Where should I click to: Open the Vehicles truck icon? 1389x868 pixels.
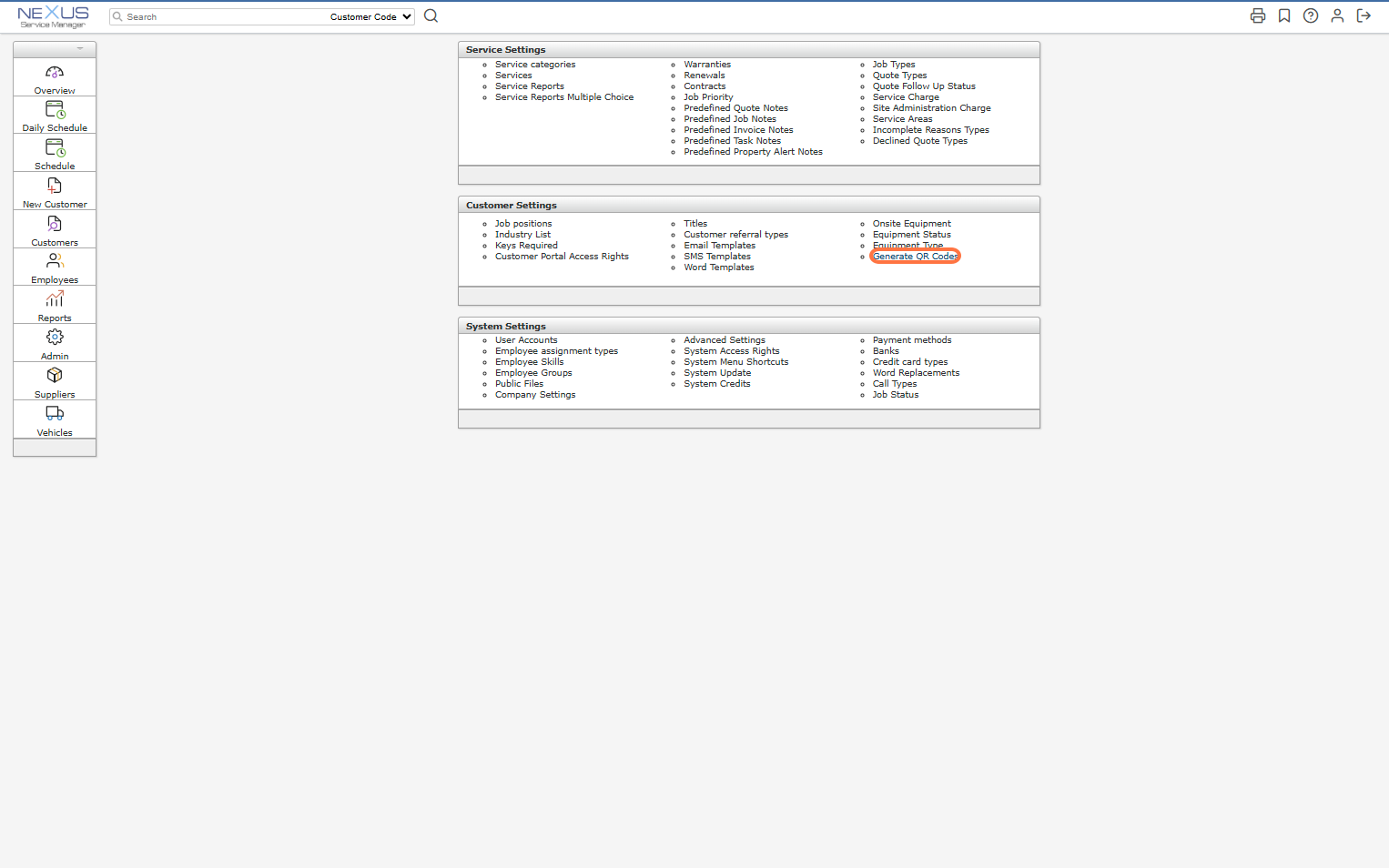[x=55, y=413]
